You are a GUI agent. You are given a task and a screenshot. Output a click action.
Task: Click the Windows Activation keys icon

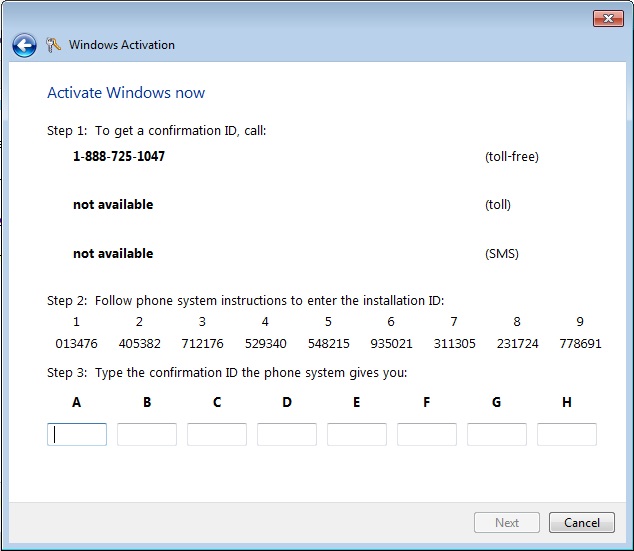click(x=53, y=45)
